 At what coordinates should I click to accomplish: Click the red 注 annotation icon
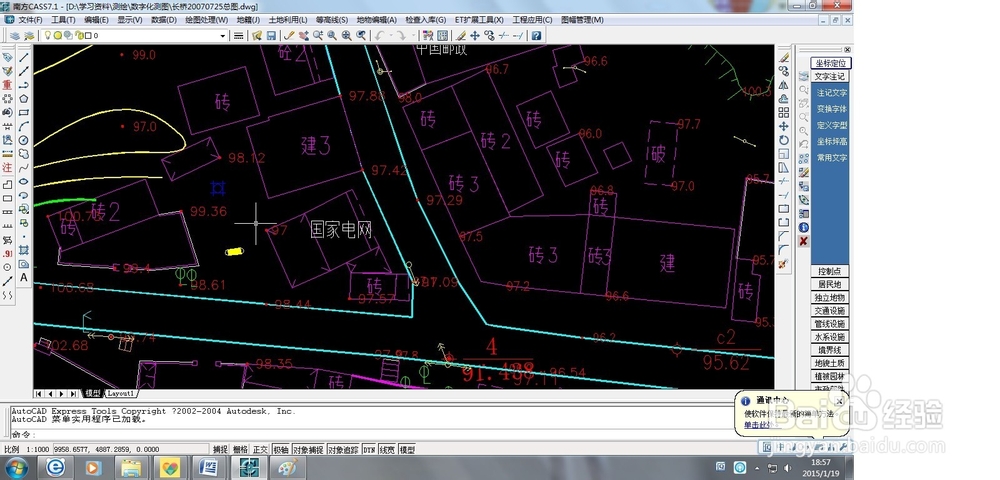point(8,168)
